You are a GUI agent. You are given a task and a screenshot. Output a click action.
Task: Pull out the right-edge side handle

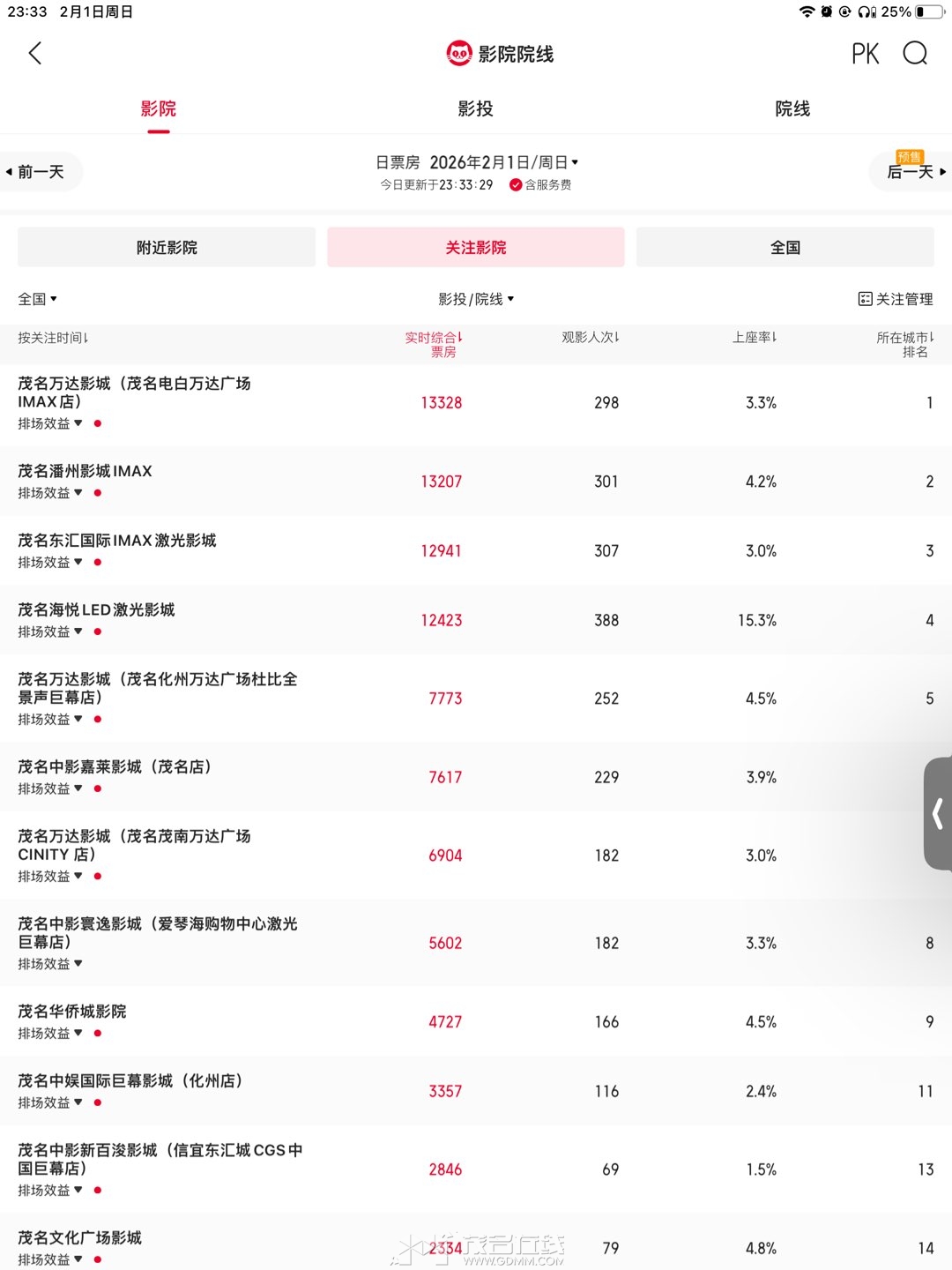coord(938,813)
